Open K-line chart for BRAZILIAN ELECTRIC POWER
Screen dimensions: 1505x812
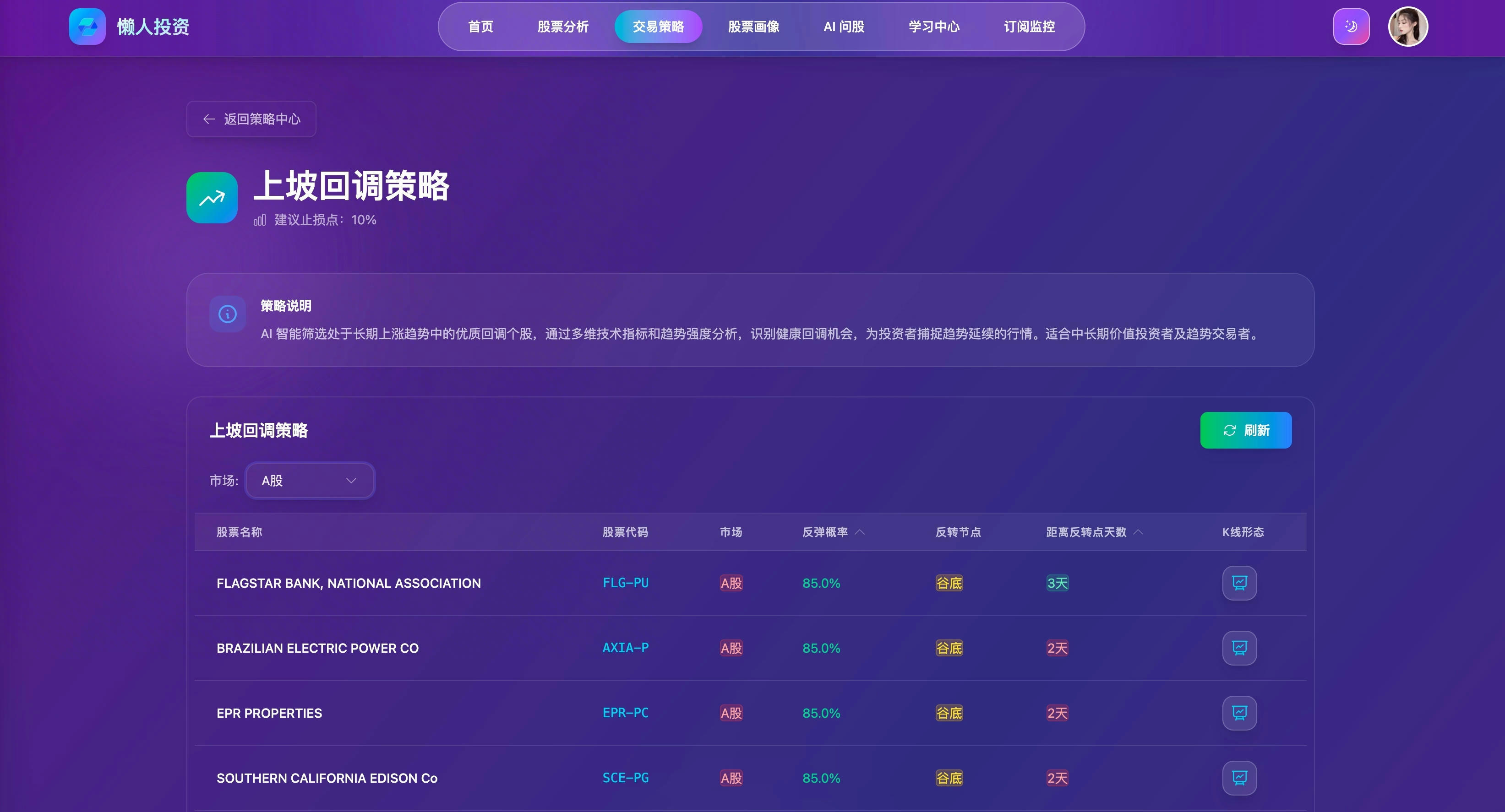pos(1239,647)
